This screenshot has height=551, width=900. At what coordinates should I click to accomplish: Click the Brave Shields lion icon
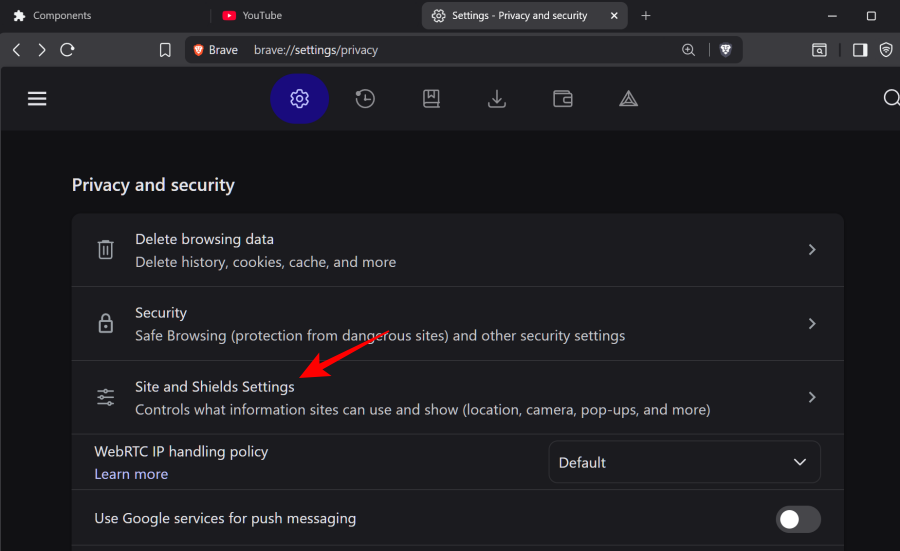click(x=726, y=50)
